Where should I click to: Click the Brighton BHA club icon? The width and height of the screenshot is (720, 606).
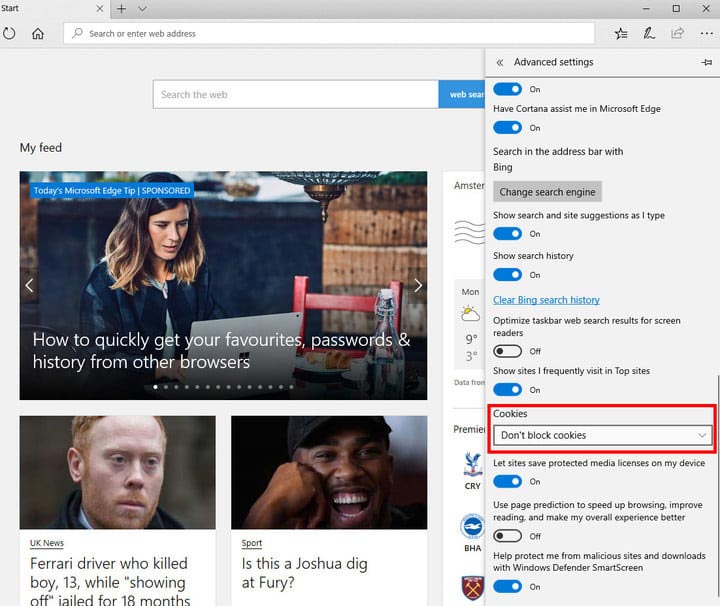(x=472, y=526)
